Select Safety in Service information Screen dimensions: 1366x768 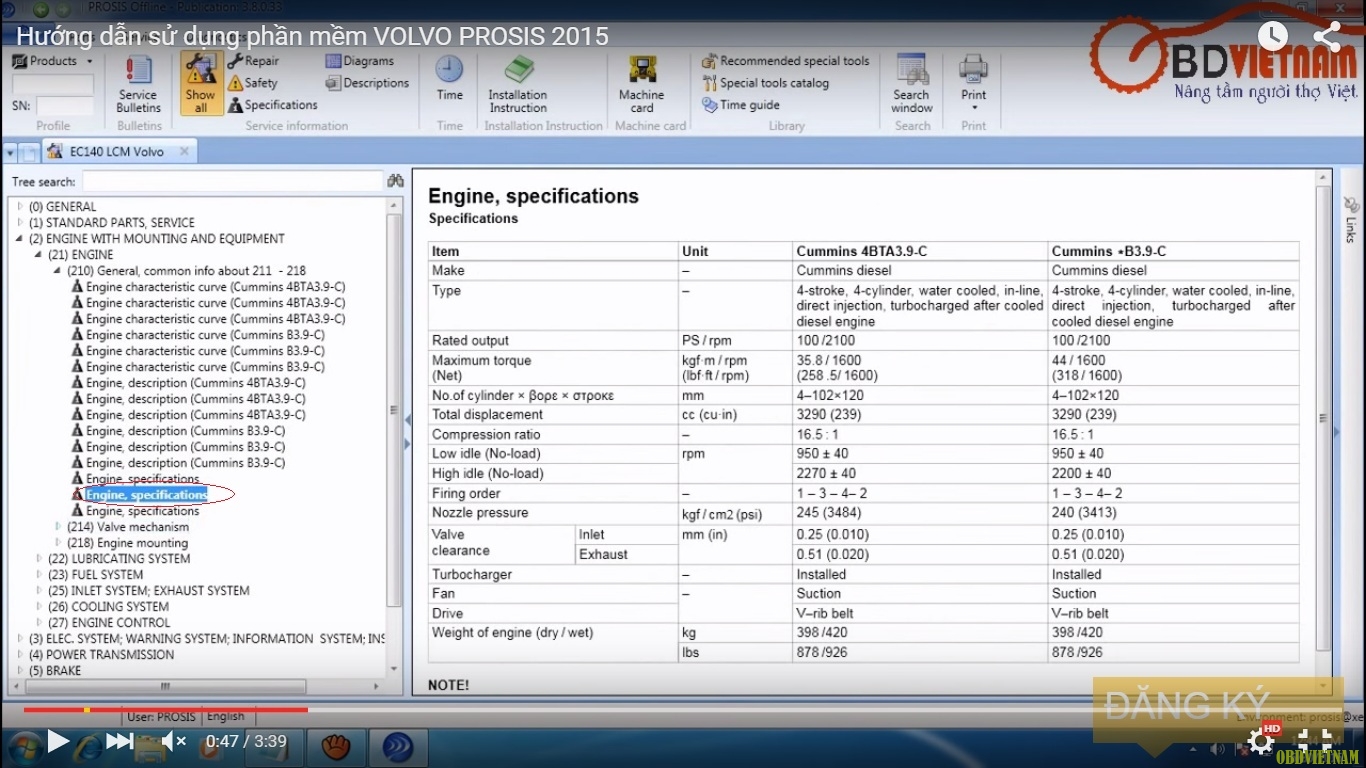pos(253,83)
